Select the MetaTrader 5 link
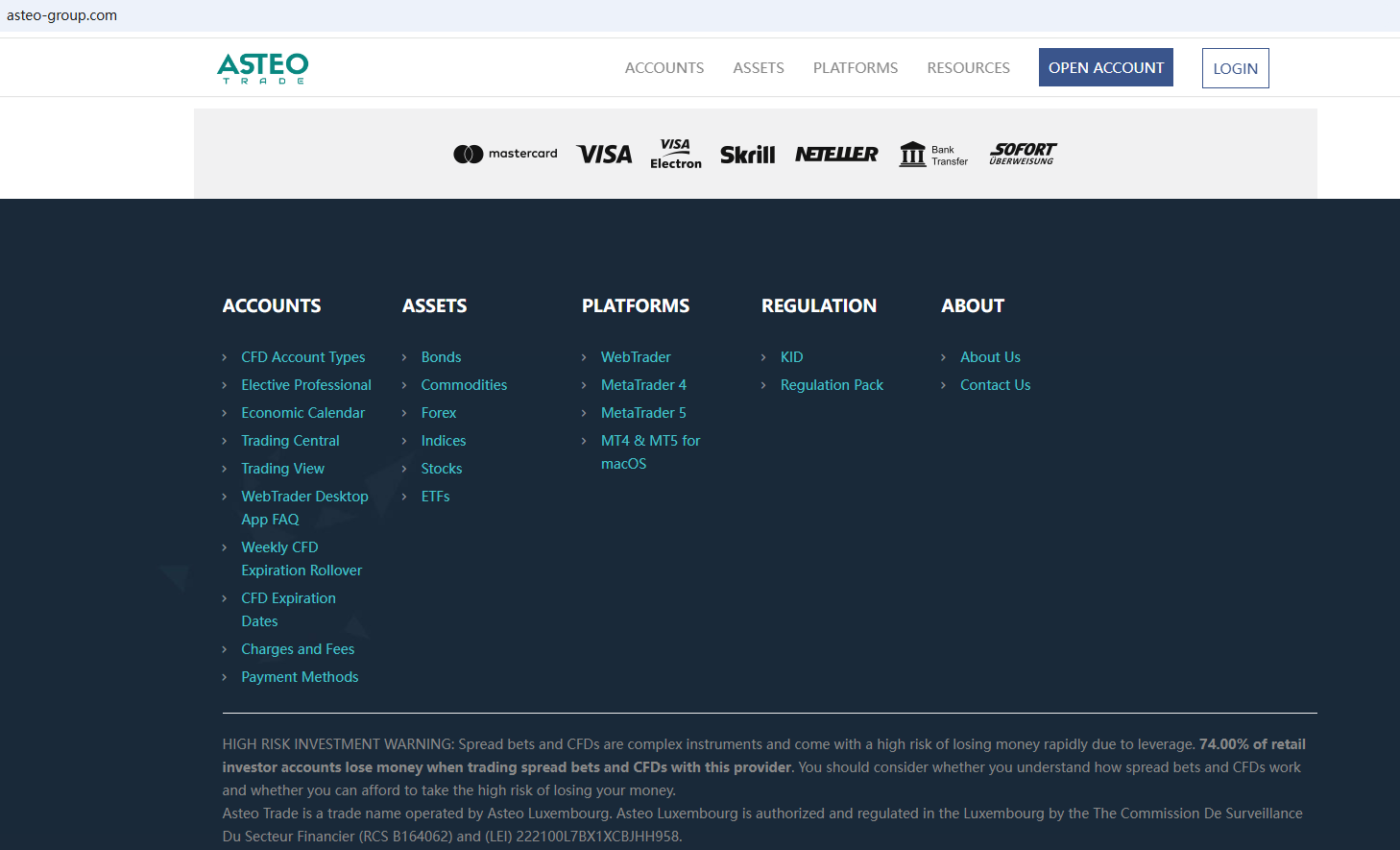 click(x=644, y=413)
